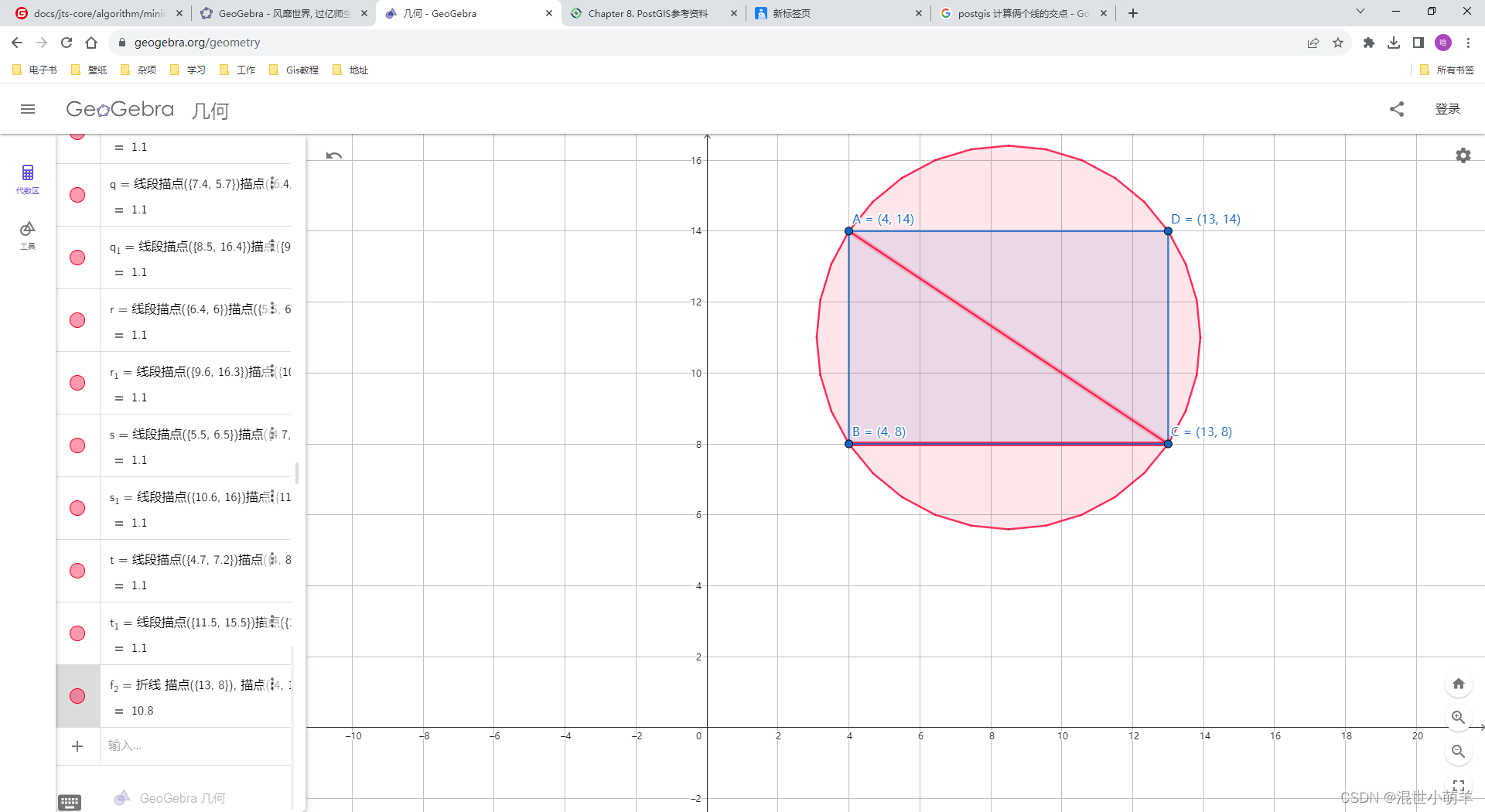1485x812 pixels.
Task: Open more options for row s1
Action: pos(272,497)
